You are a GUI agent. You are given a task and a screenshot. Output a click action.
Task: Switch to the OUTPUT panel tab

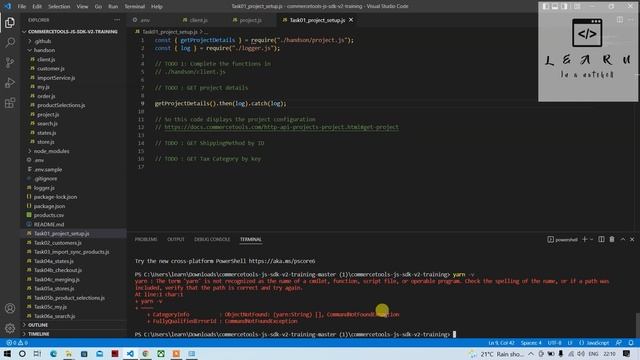176,239
